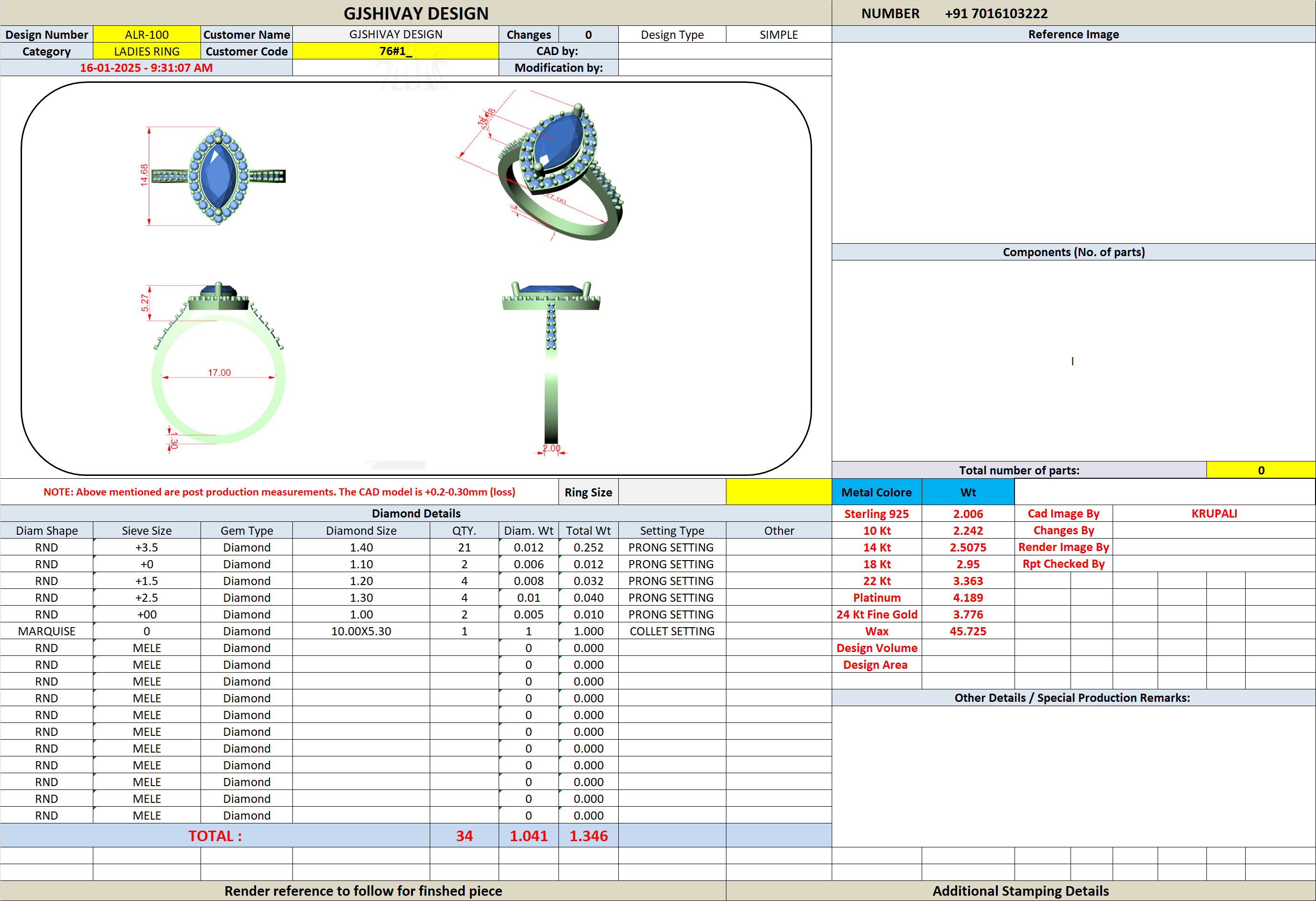Click the Render reference to follow footer

pyautogui.click(x=363, y=891)
